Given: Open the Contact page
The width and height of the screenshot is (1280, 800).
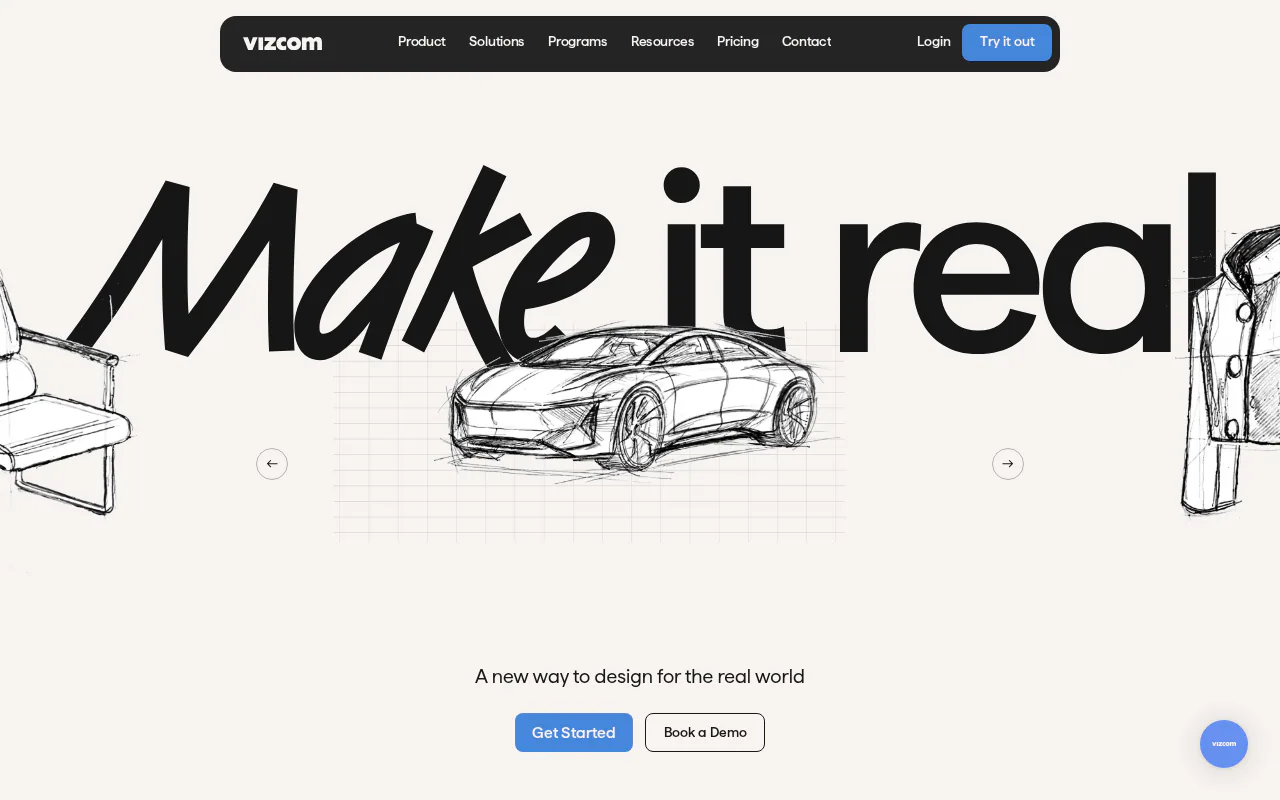Looking at the screenshot, I should pyautogui.click(x=806, y=42).
